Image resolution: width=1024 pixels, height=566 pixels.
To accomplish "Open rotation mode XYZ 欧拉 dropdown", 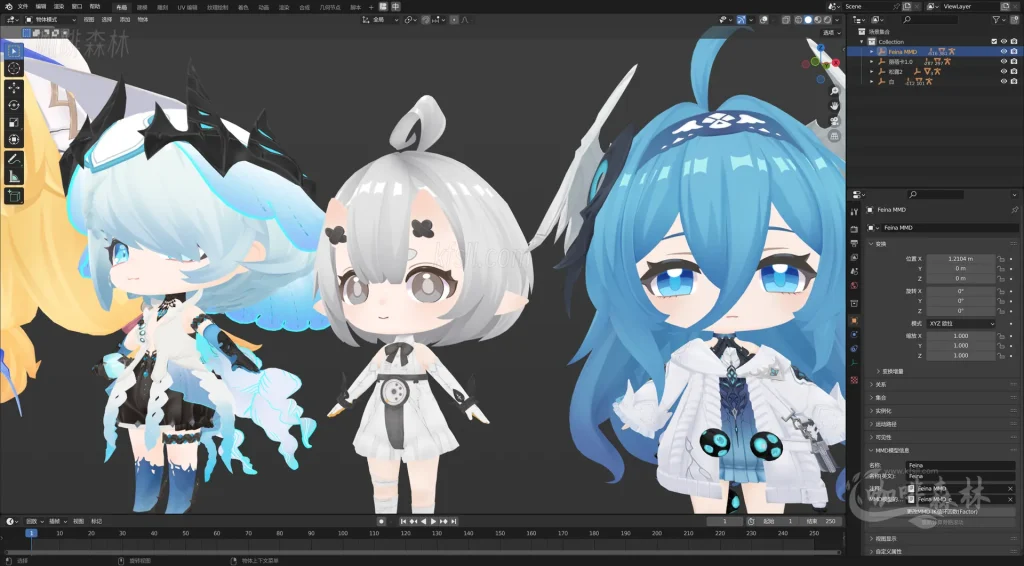I will click(961, 324).
